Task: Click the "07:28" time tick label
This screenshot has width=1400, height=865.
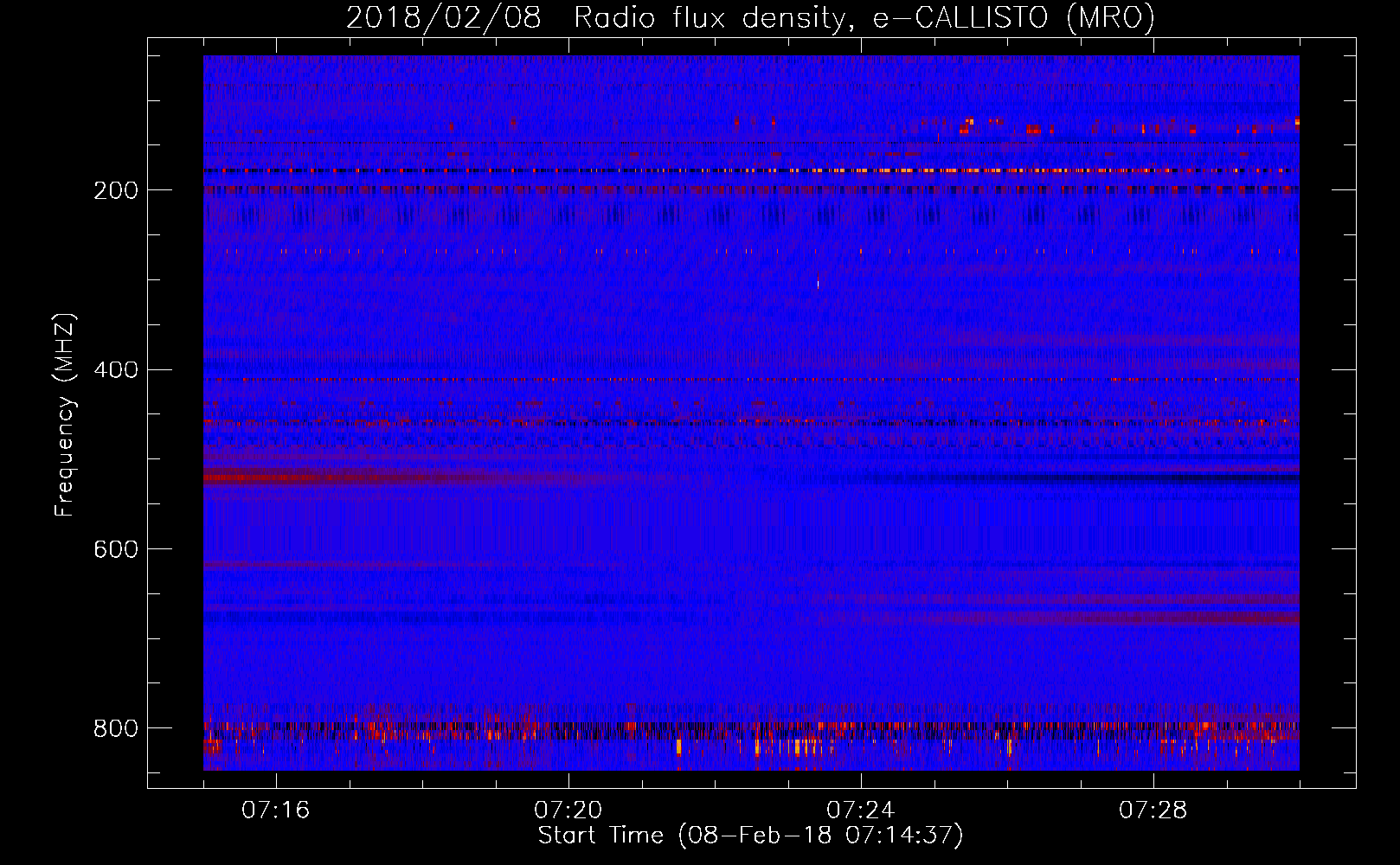Action: click(1153, 811)
